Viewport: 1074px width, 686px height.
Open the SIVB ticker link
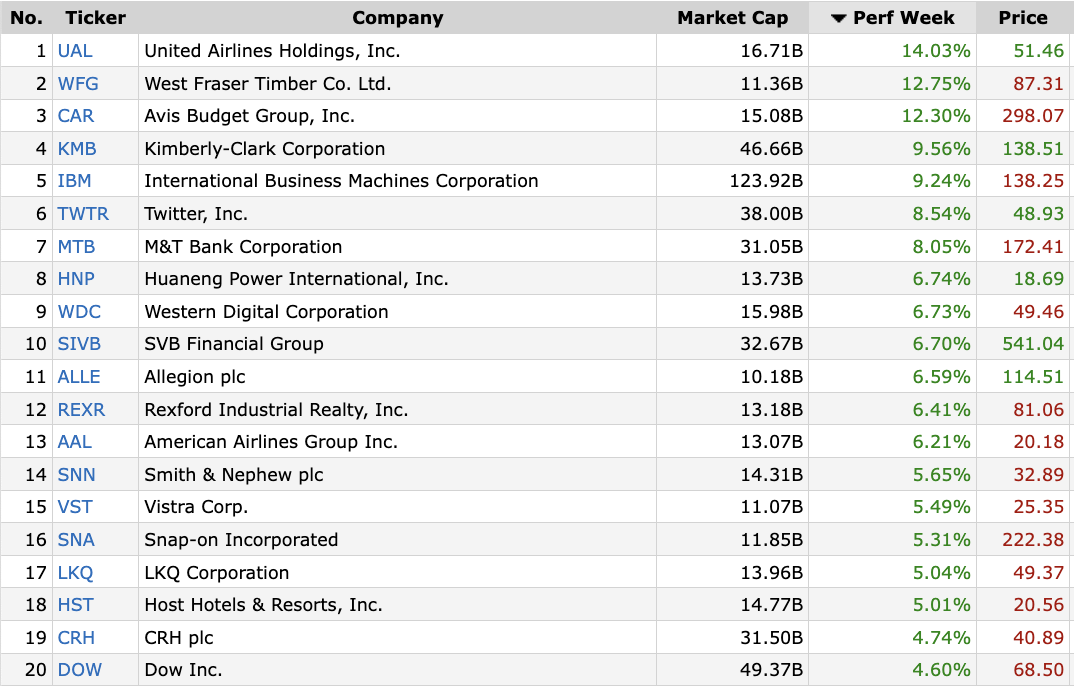79,344
